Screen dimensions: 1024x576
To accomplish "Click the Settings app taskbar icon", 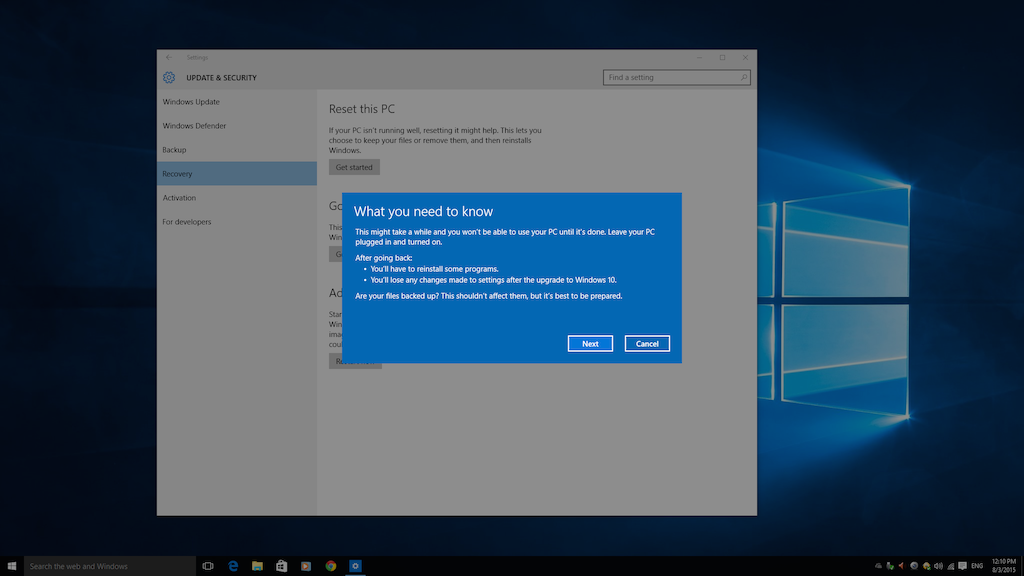I will 355,566.
